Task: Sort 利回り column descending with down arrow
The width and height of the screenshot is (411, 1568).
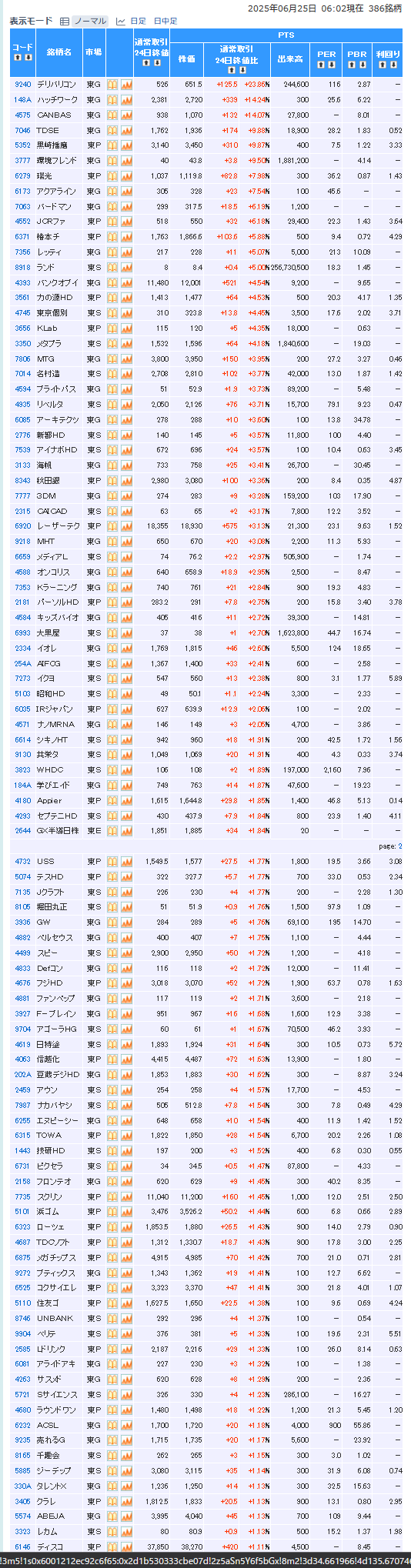Action: coord(393,65)
